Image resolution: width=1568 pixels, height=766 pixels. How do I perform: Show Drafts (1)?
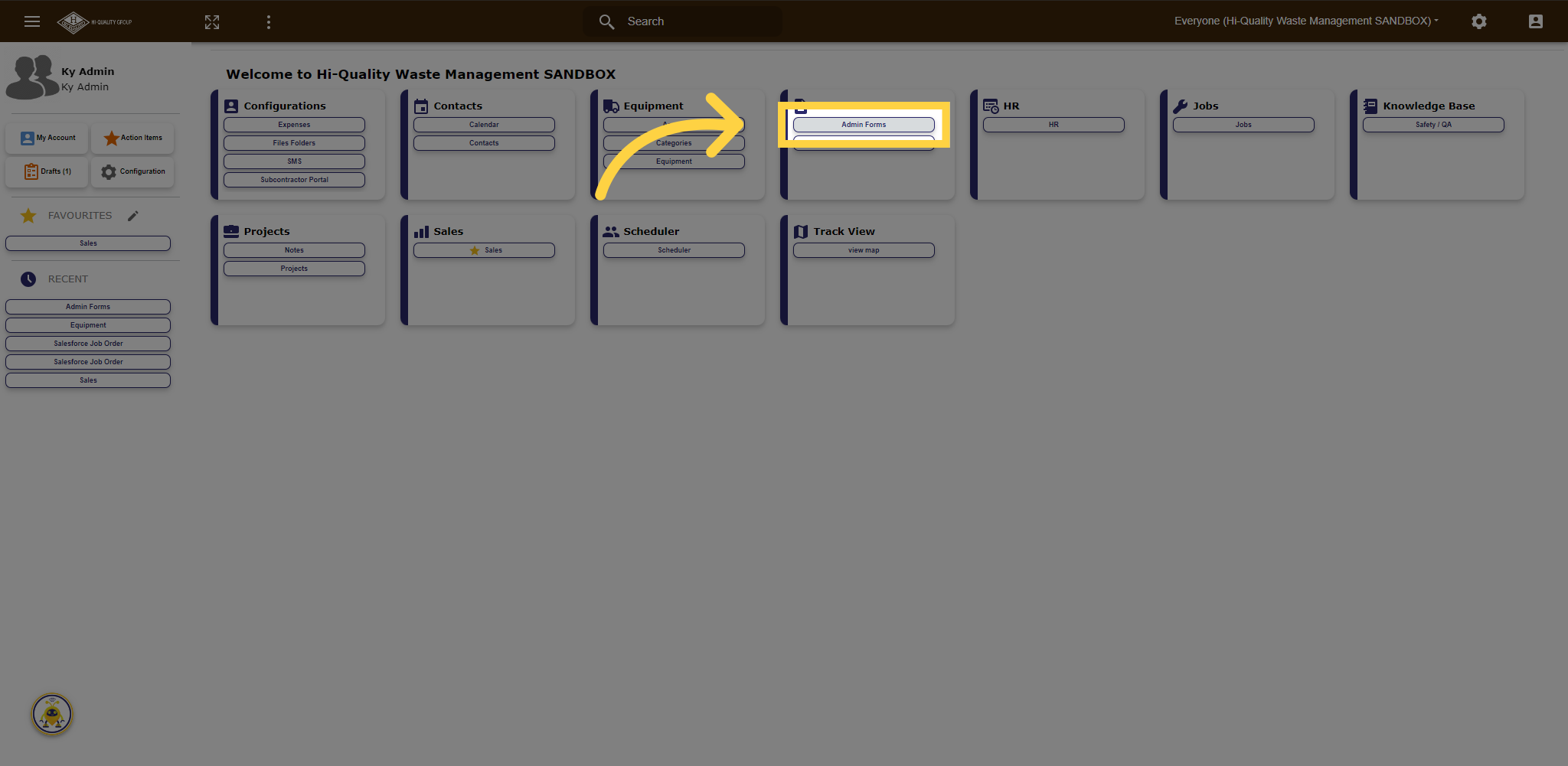coord(47,171)
